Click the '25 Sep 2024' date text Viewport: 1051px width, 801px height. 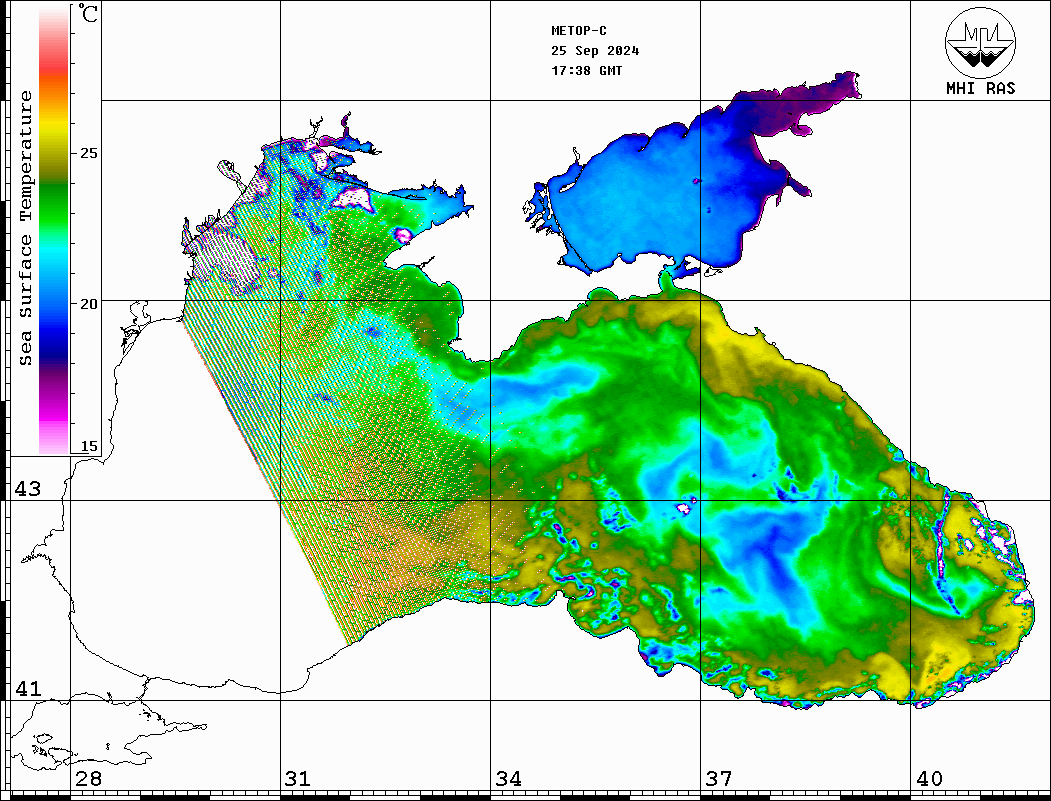click(595, 51)
